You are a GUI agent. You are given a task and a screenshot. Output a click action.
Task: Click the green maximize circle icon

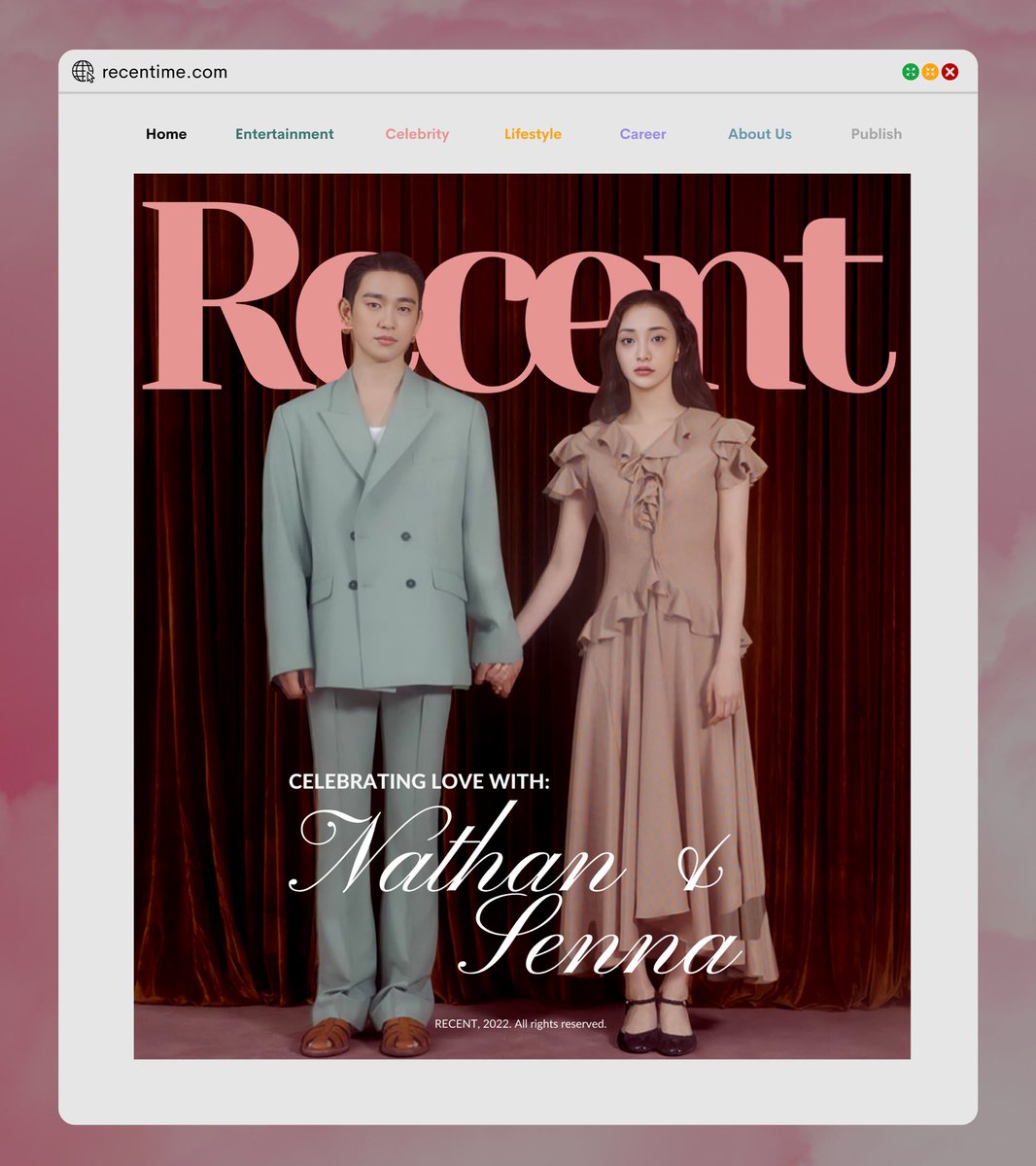tap(911, 71)
